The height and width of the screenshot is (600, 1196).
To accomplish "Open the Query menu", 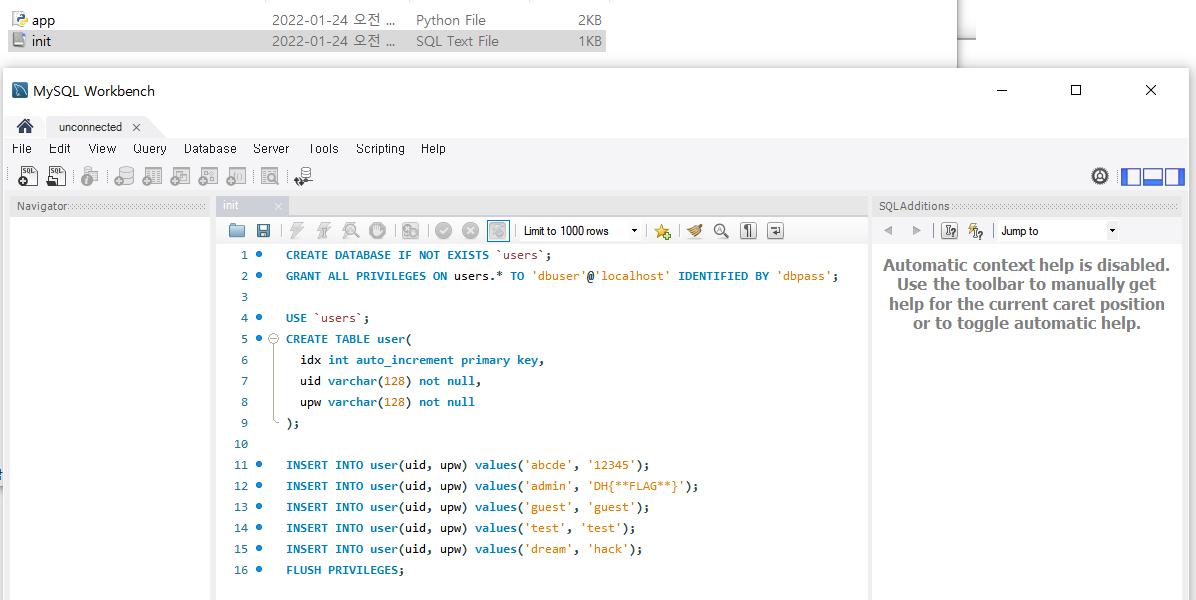I will (150, 149).
